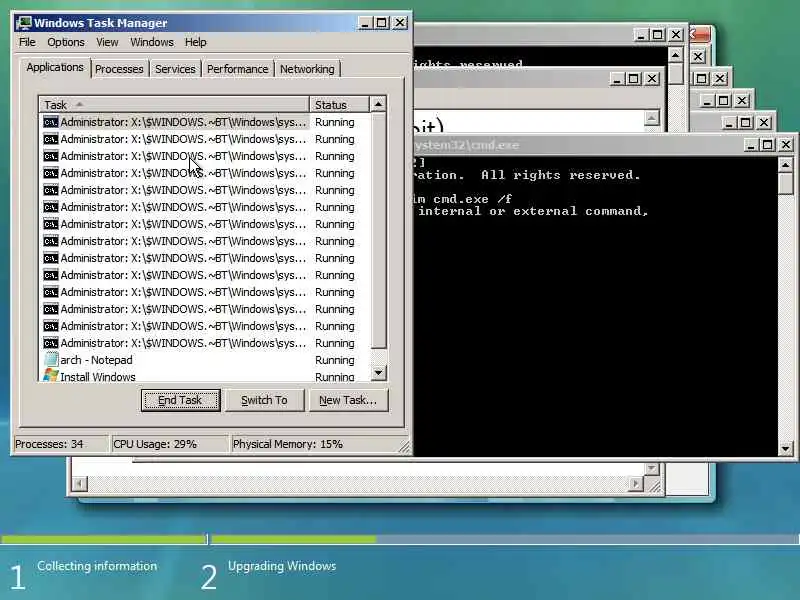Maximize the front cmd.exe window
Screen dimensions: 800x600
click(767, 145)
